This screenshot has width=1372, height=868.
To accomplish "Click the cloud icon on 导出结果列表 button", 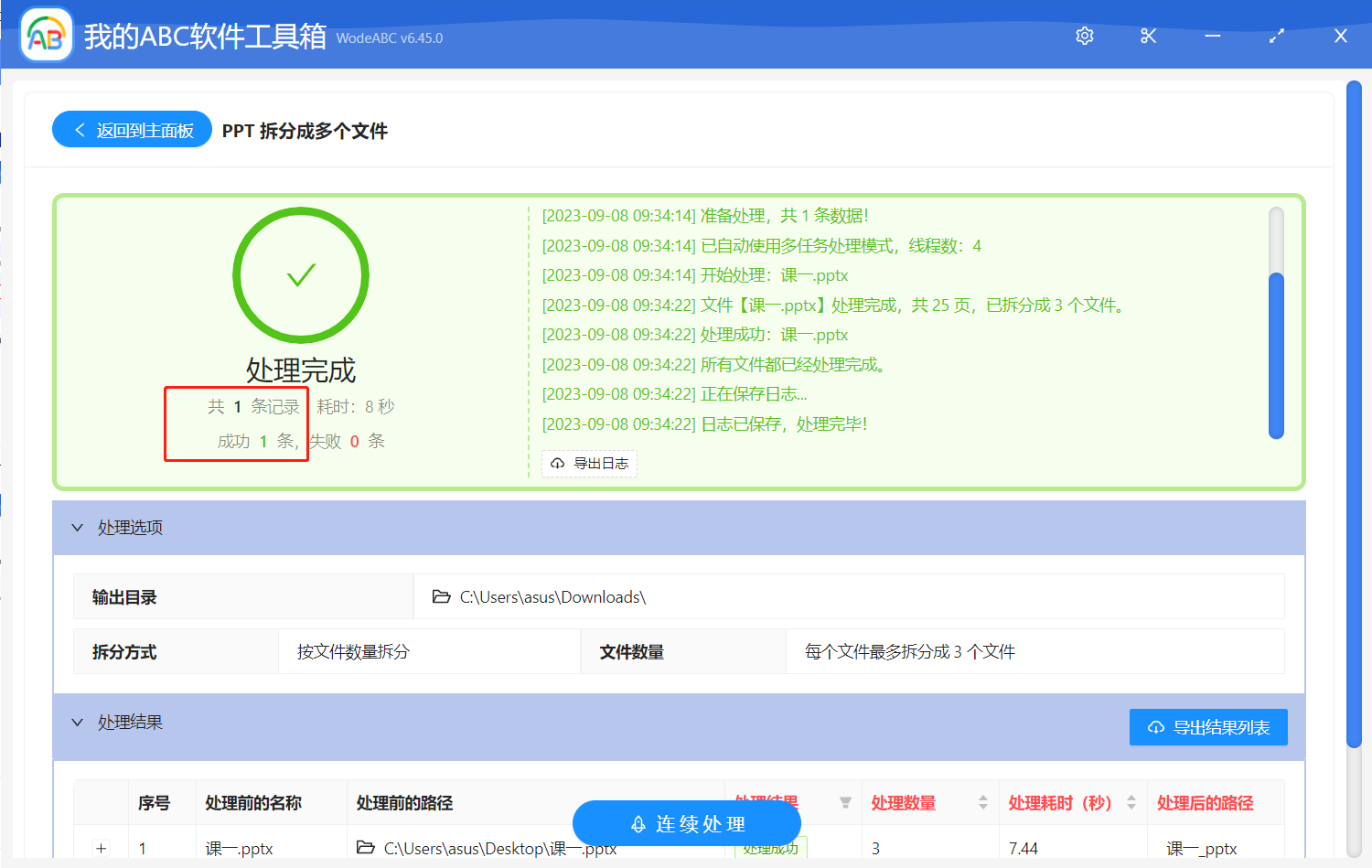I will pos(1154,727).
